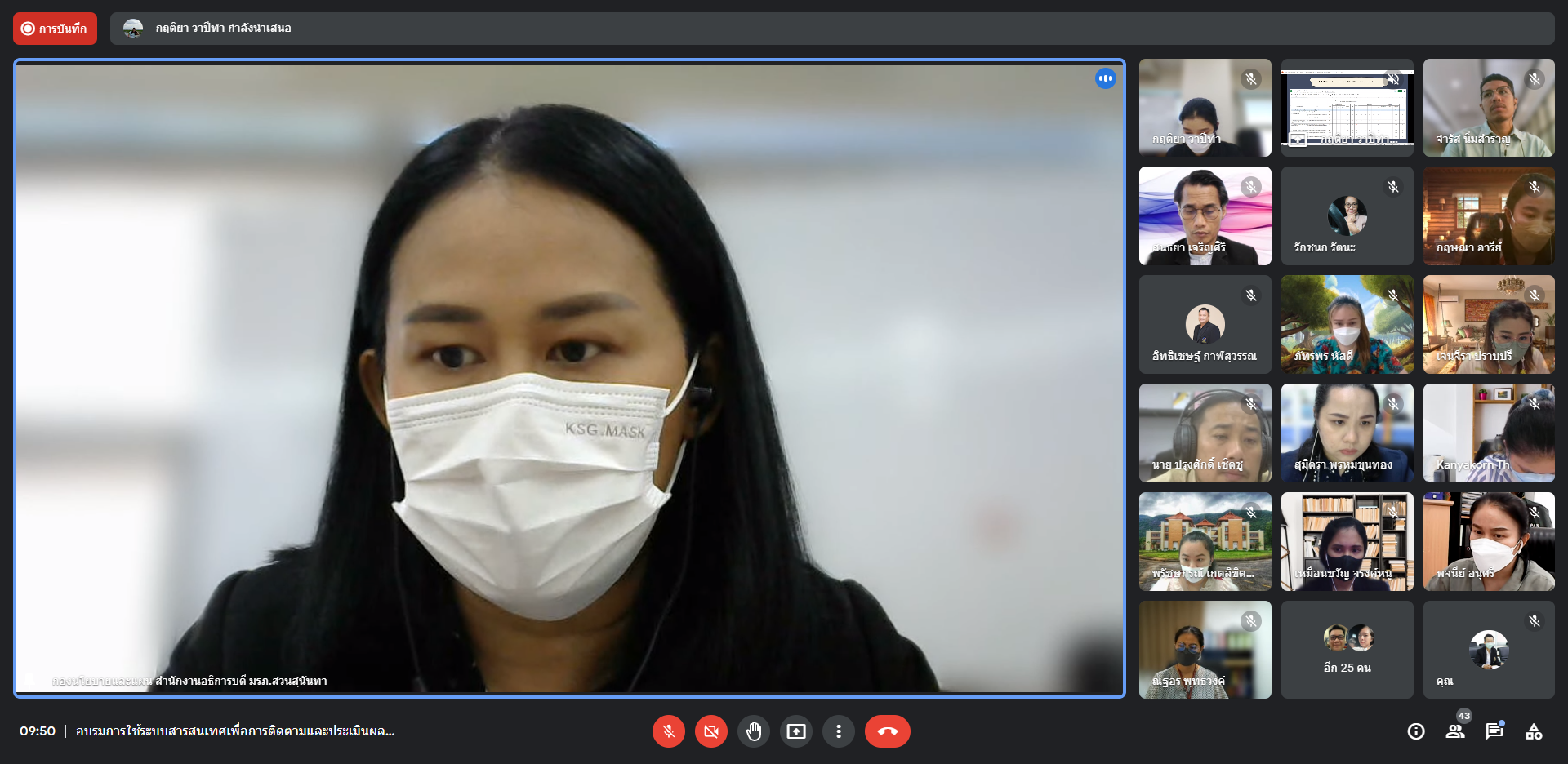
Task: Click the red recording indicator
Action: pyautogui.click(x=55, y=29)
